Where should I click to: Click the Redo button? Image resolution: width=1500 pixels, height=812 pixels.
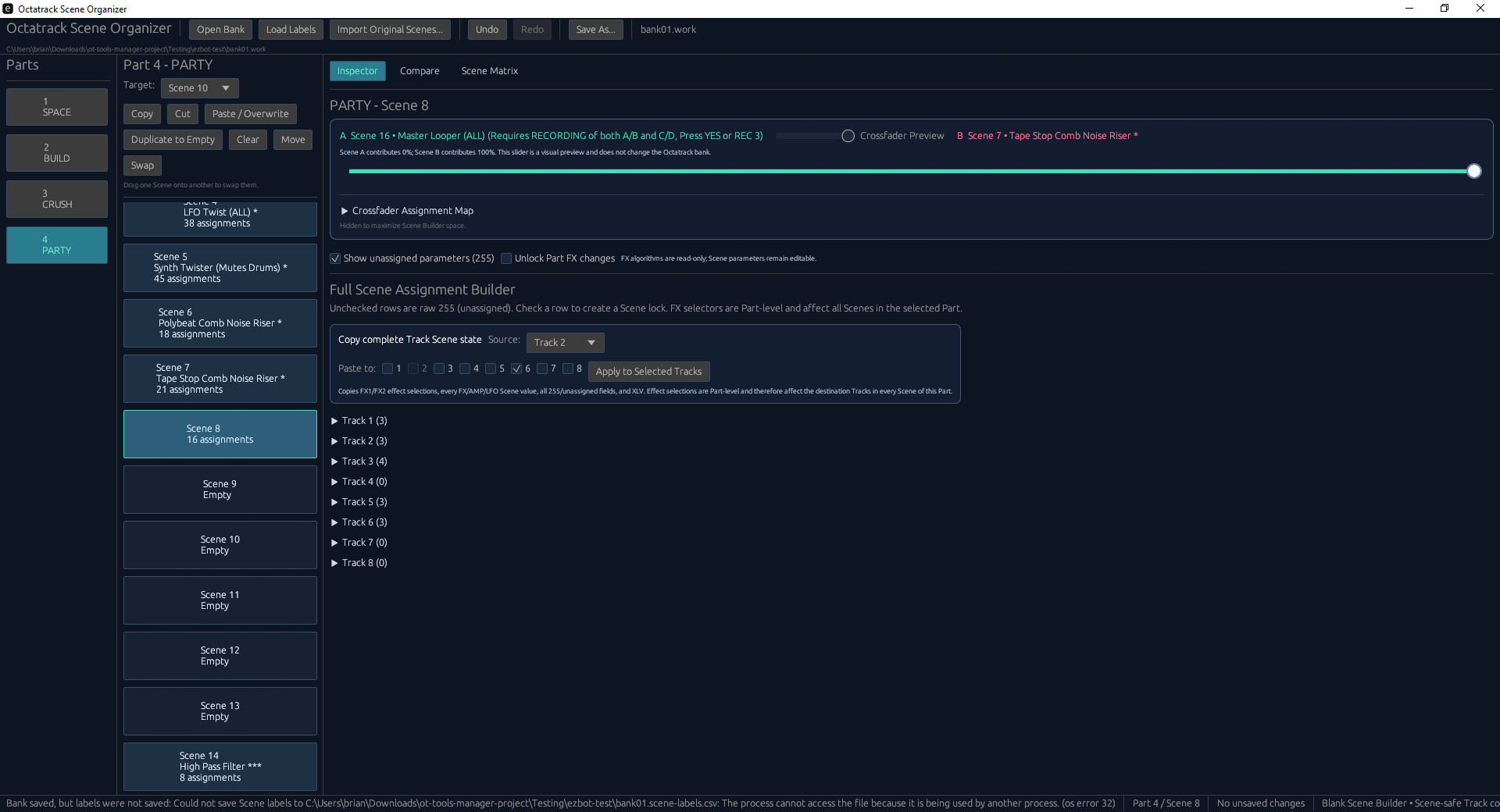pos(532,30)
